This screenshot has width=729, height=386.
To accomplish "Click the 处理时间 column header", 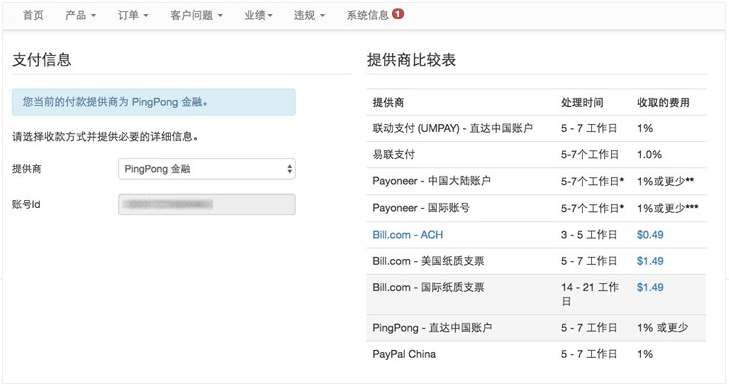I will [582, 103].
